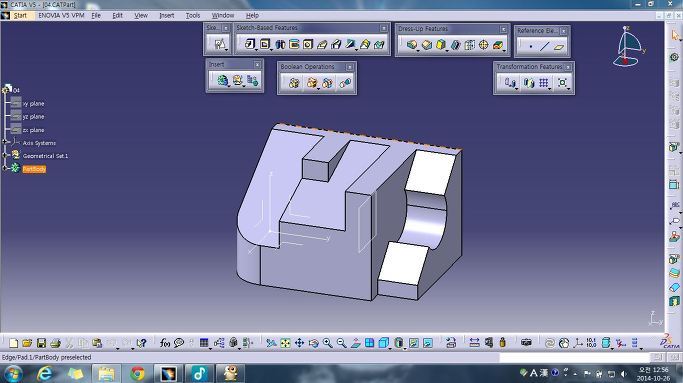
Task: Close the Boolean Operations toolbar
Action: 349,67
